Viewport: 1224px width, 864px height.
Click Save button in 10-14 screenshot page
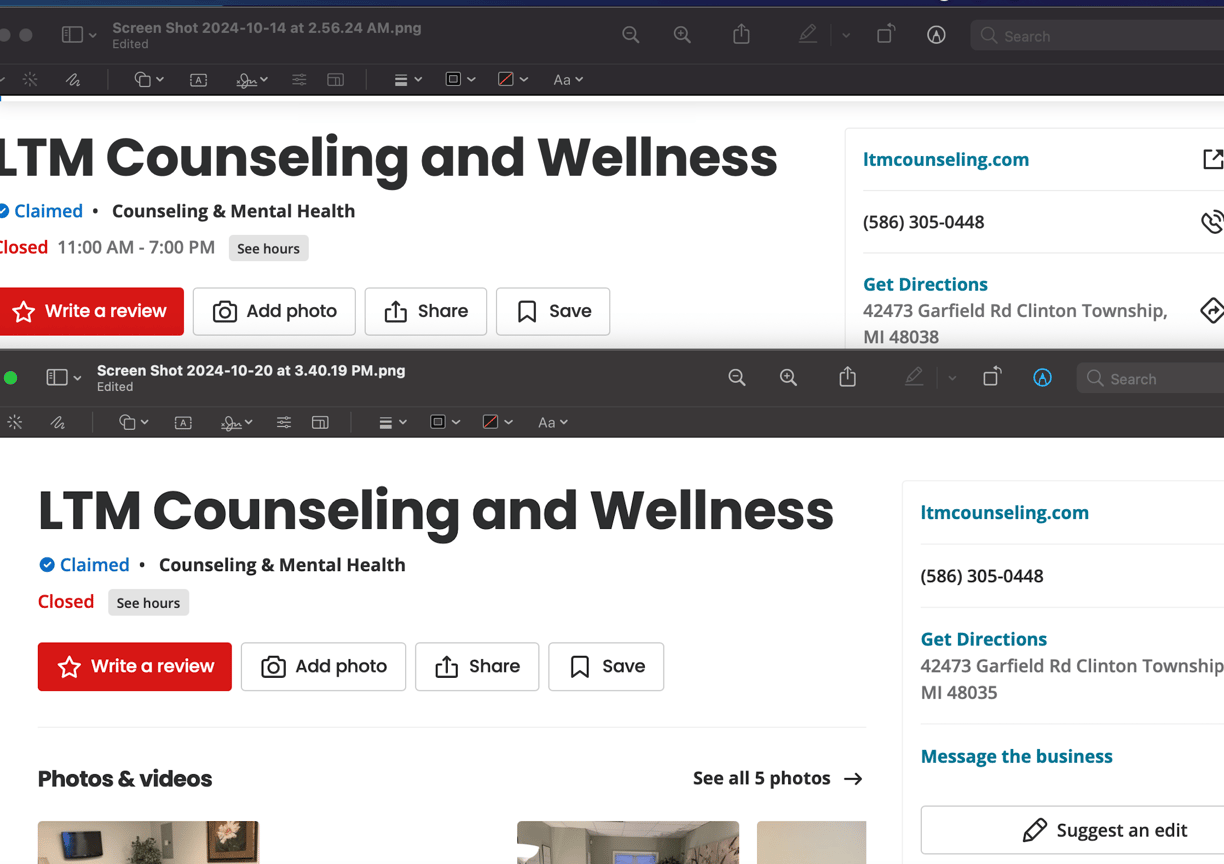point(553,311)
